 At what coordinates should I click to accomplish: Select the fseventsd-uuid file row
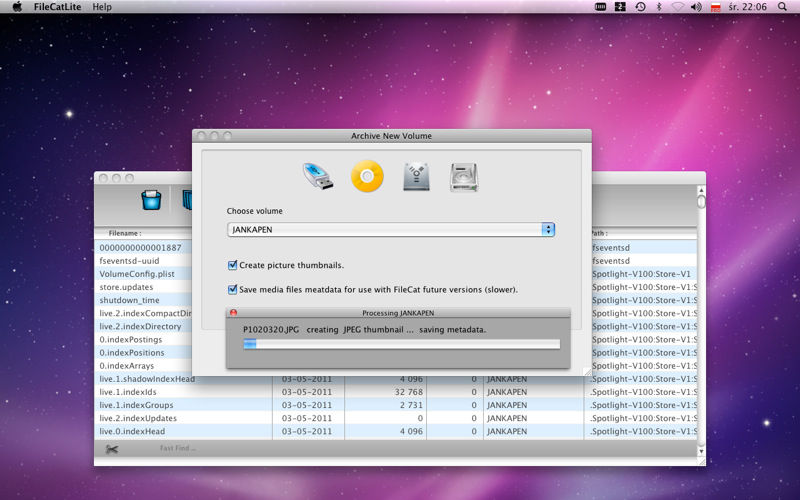(129, 261)
